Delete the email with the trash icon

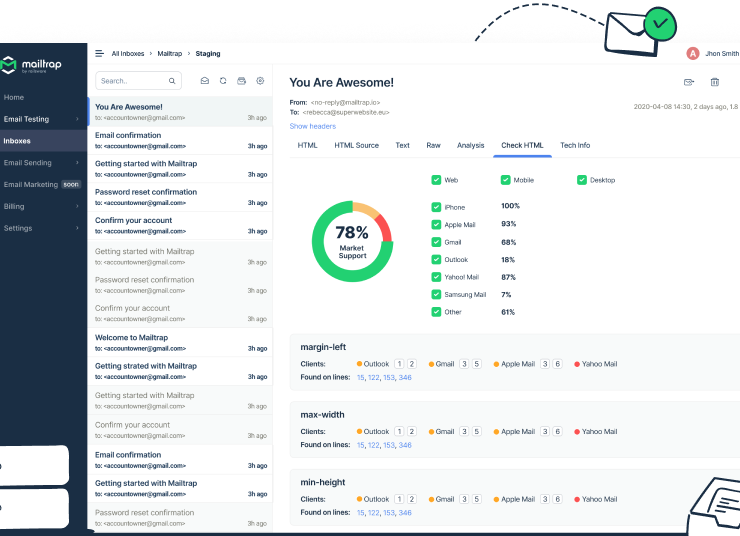pyautogui.click(x=714, y=82)
